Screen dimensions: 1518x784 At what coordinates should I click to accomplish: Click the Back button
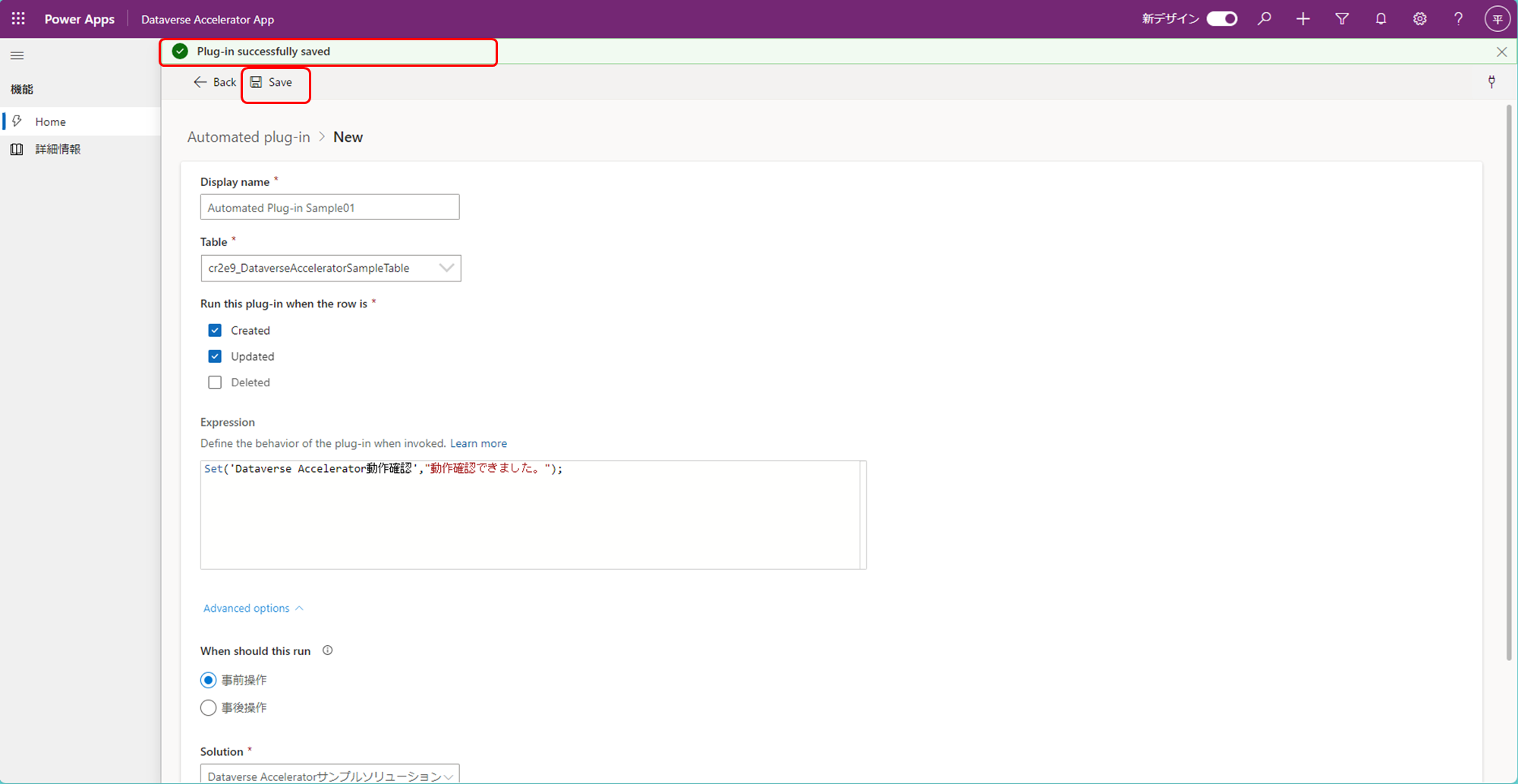[215, 82]
